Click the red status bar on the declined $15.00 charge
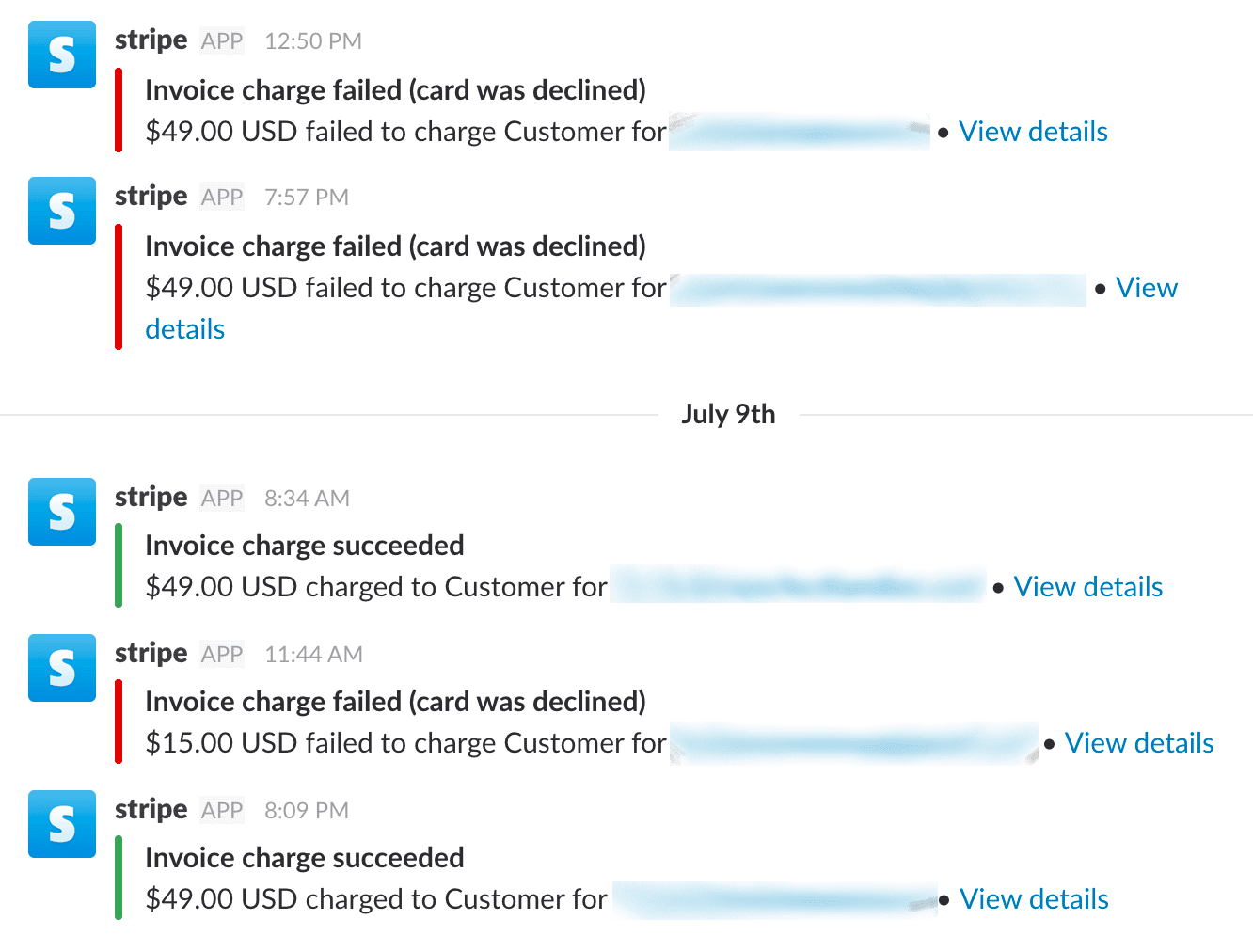 click(x=119, y=722)
